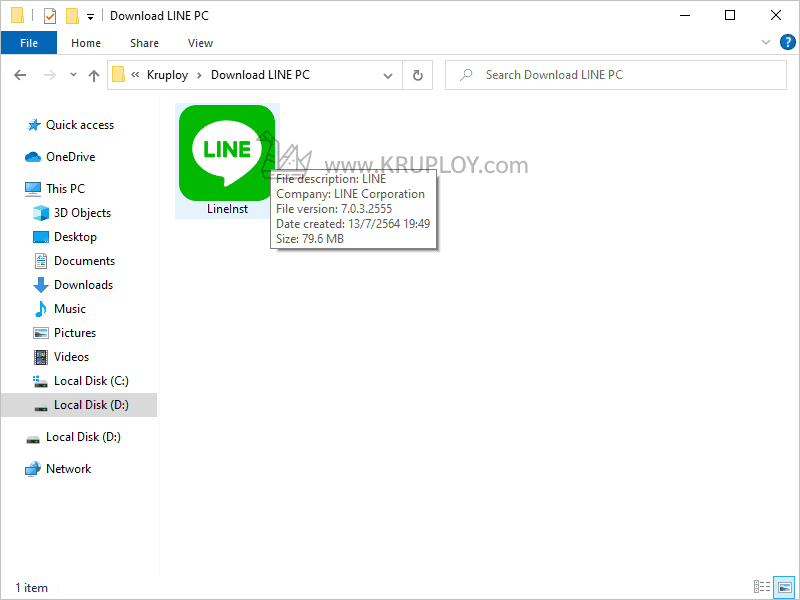Switch to Details view in status bar
The width and height of the screenshot is (800, 600).
pos(762,587)
